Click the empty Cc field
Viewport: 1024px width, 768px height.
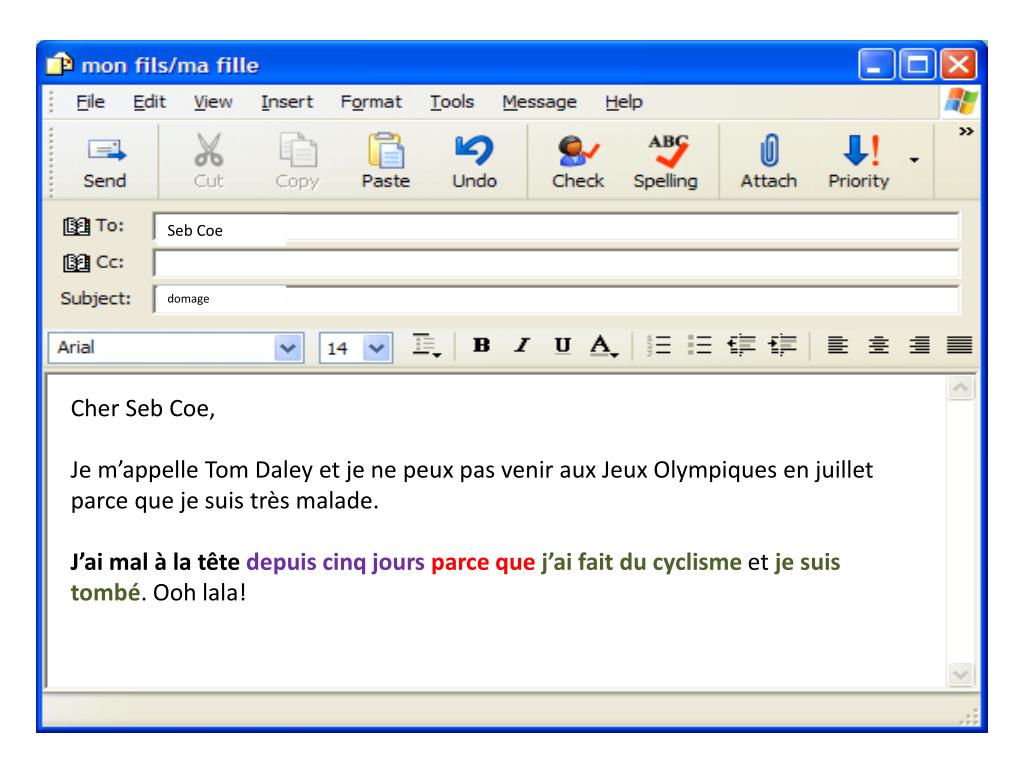point(556,263)
